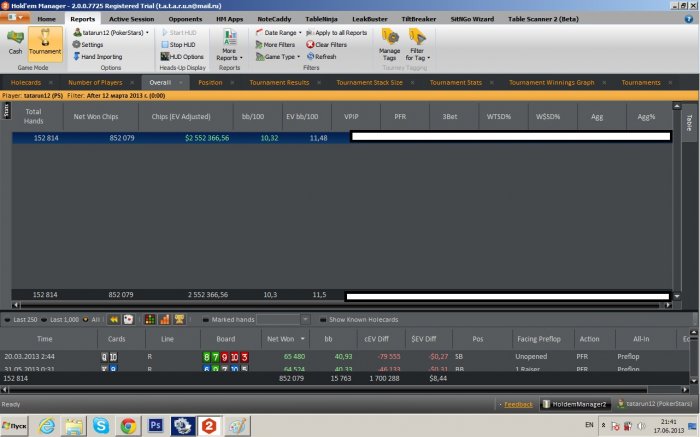Click the Feedback link
The width and height of the screenshot is (700, 437).
coord(518,404)
